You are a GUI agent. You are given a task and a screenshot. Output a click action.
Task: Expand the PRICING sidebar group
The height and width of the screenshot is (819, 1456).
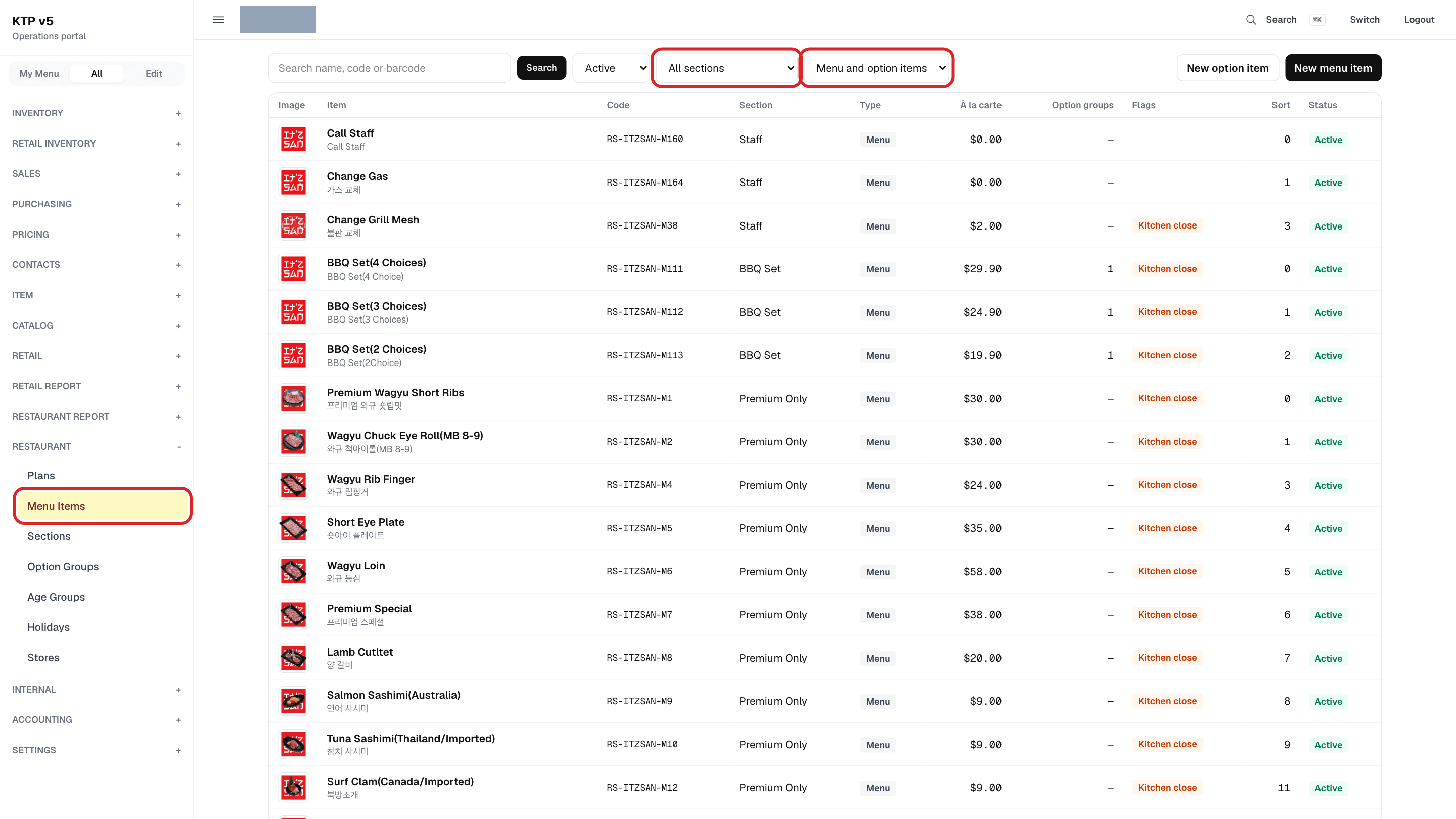click(x=97, y=235)
